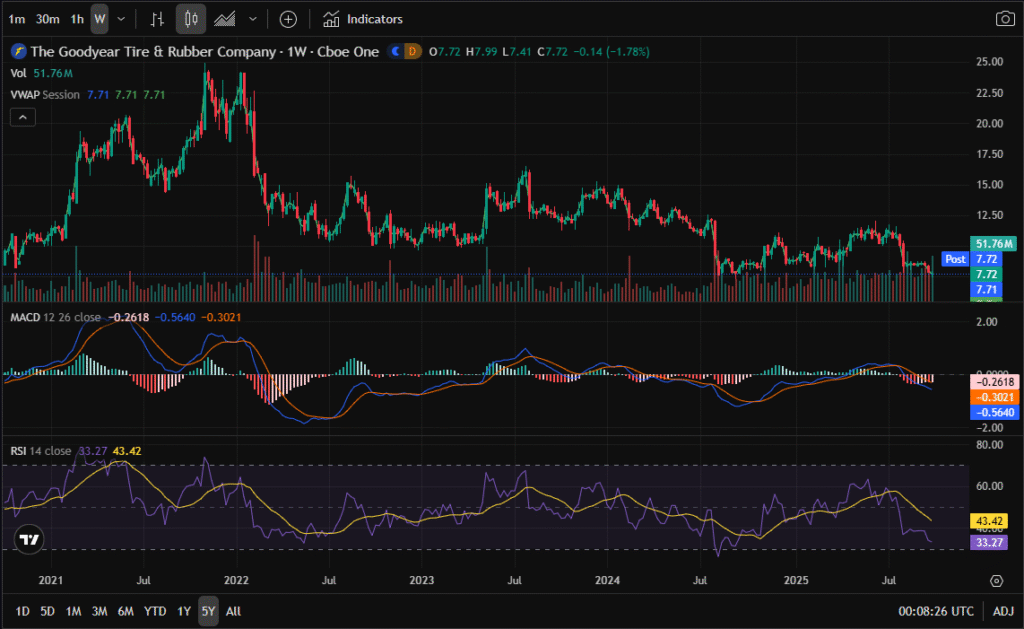Expand the chart style dropdown arrow
This screenshot has height=629, width=1024.
click(253, 19)
